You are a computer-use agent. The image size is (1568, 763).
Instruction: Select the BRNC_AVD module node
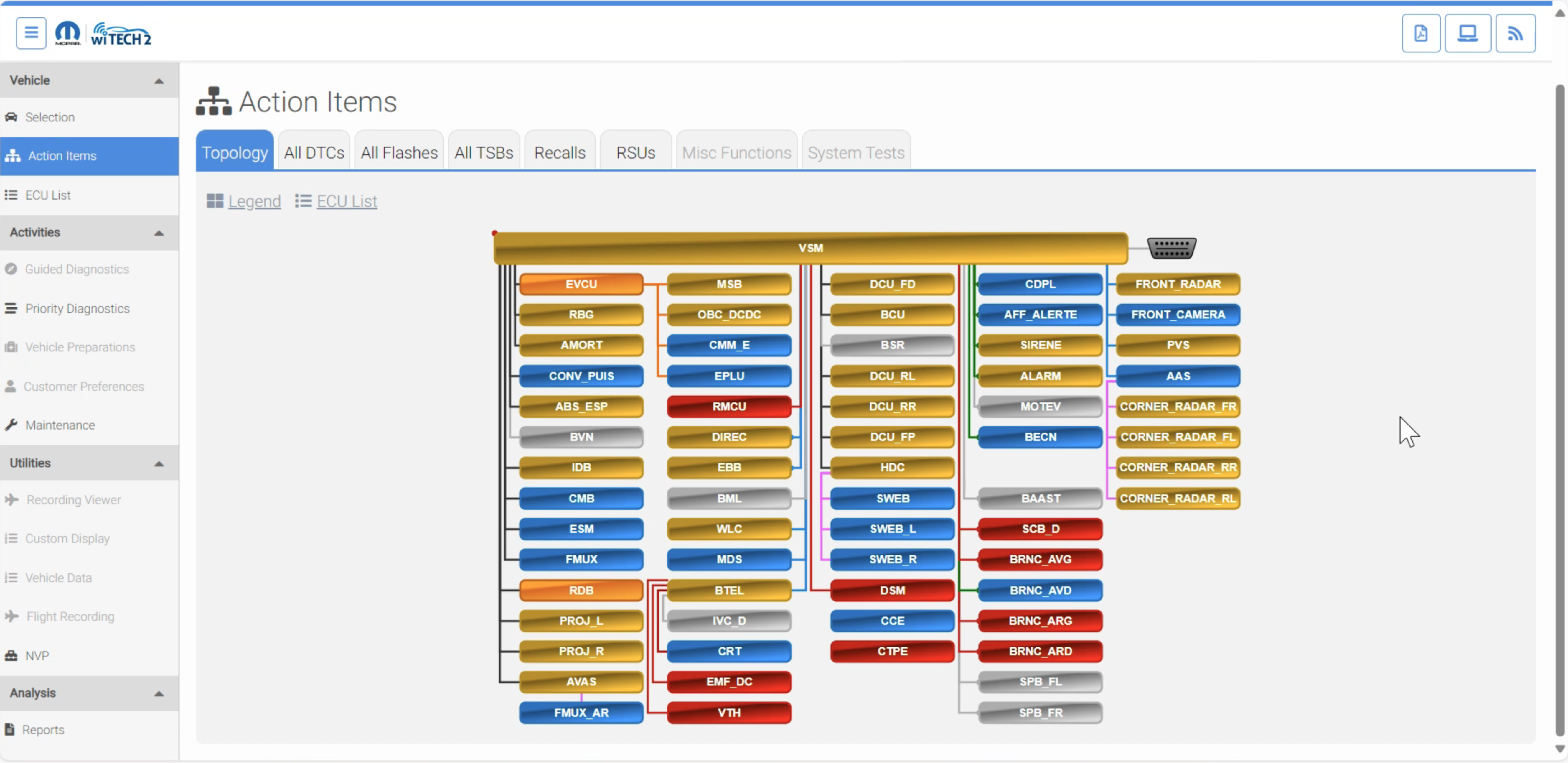pos(1040,590)
